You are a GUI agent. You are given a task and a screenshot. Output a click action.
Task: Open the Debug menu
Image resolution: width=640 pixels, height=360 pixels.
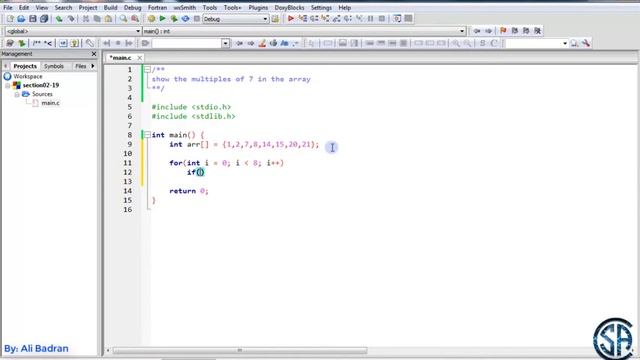[x=132, y=7]
